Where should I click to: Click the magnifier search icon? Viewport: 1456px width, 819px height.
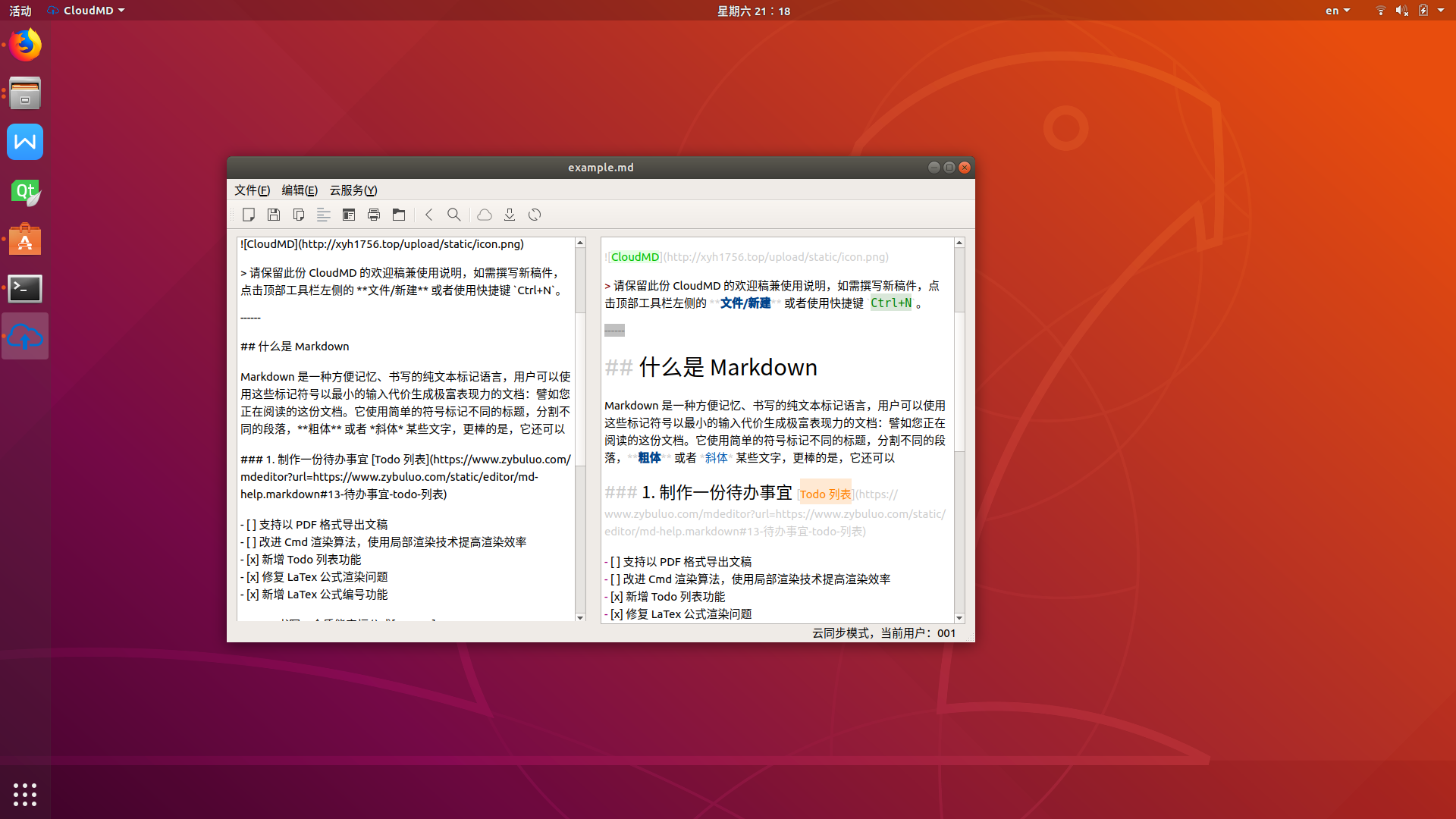[x=454, y=215]
